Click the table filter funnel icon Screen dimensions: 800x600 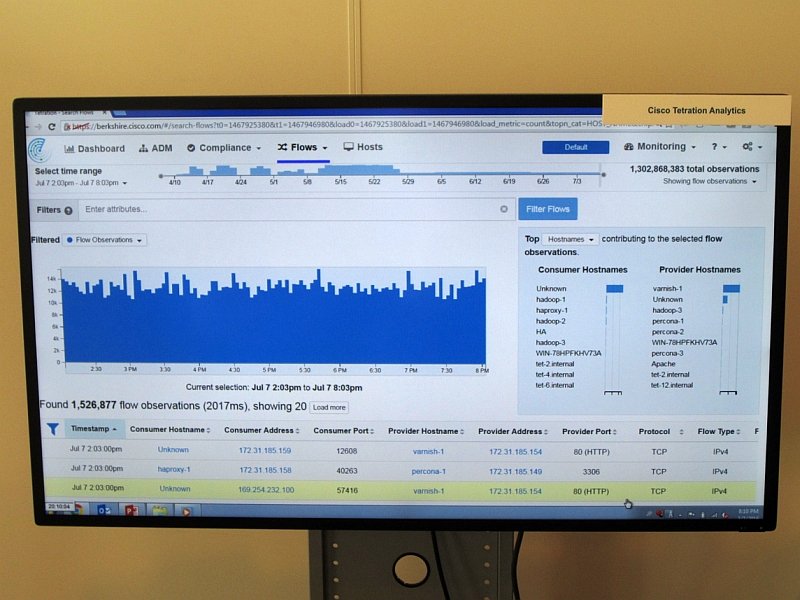(53, 429)
